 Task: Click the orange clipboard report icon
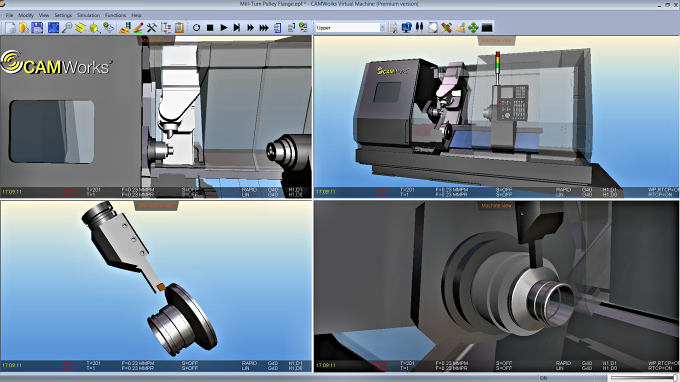[x=179, y=28]
